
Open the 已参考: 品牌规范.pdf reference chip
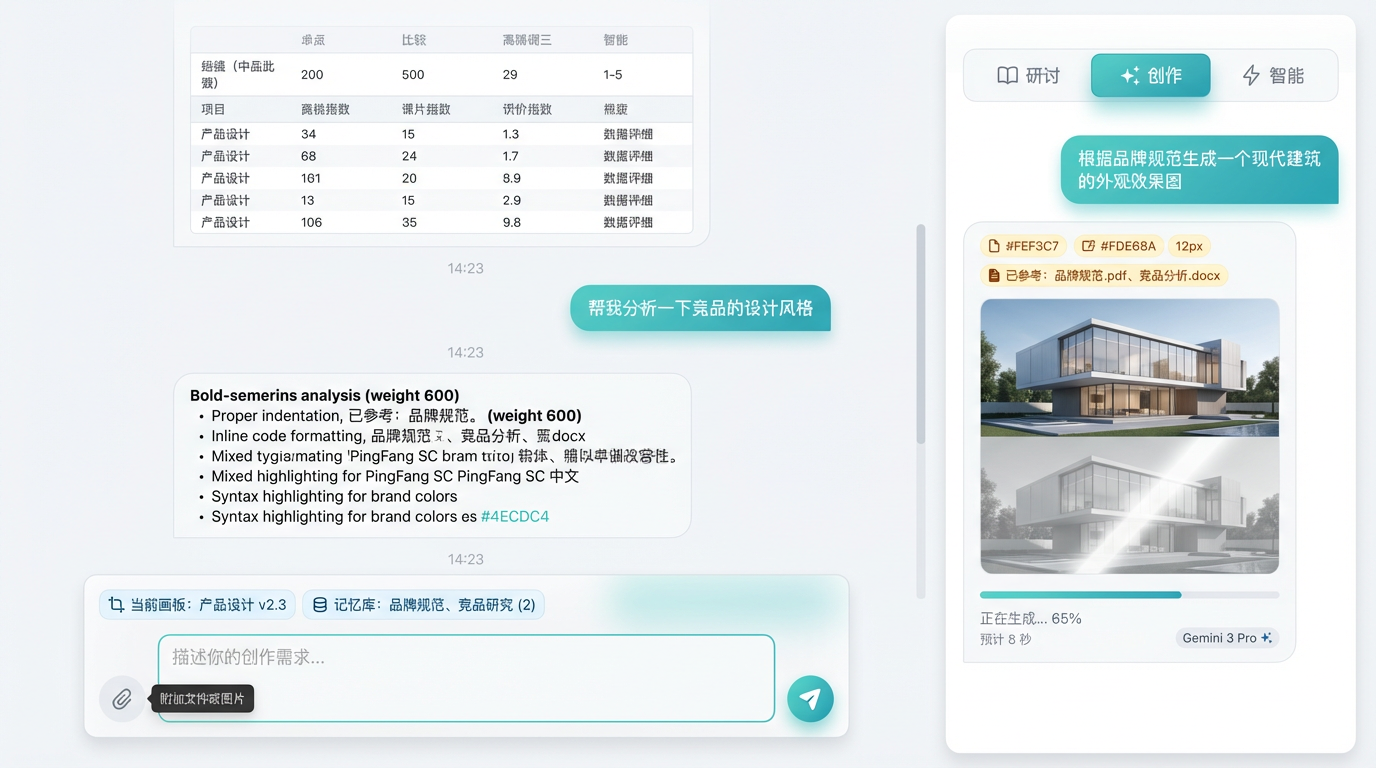(1104, 275)
